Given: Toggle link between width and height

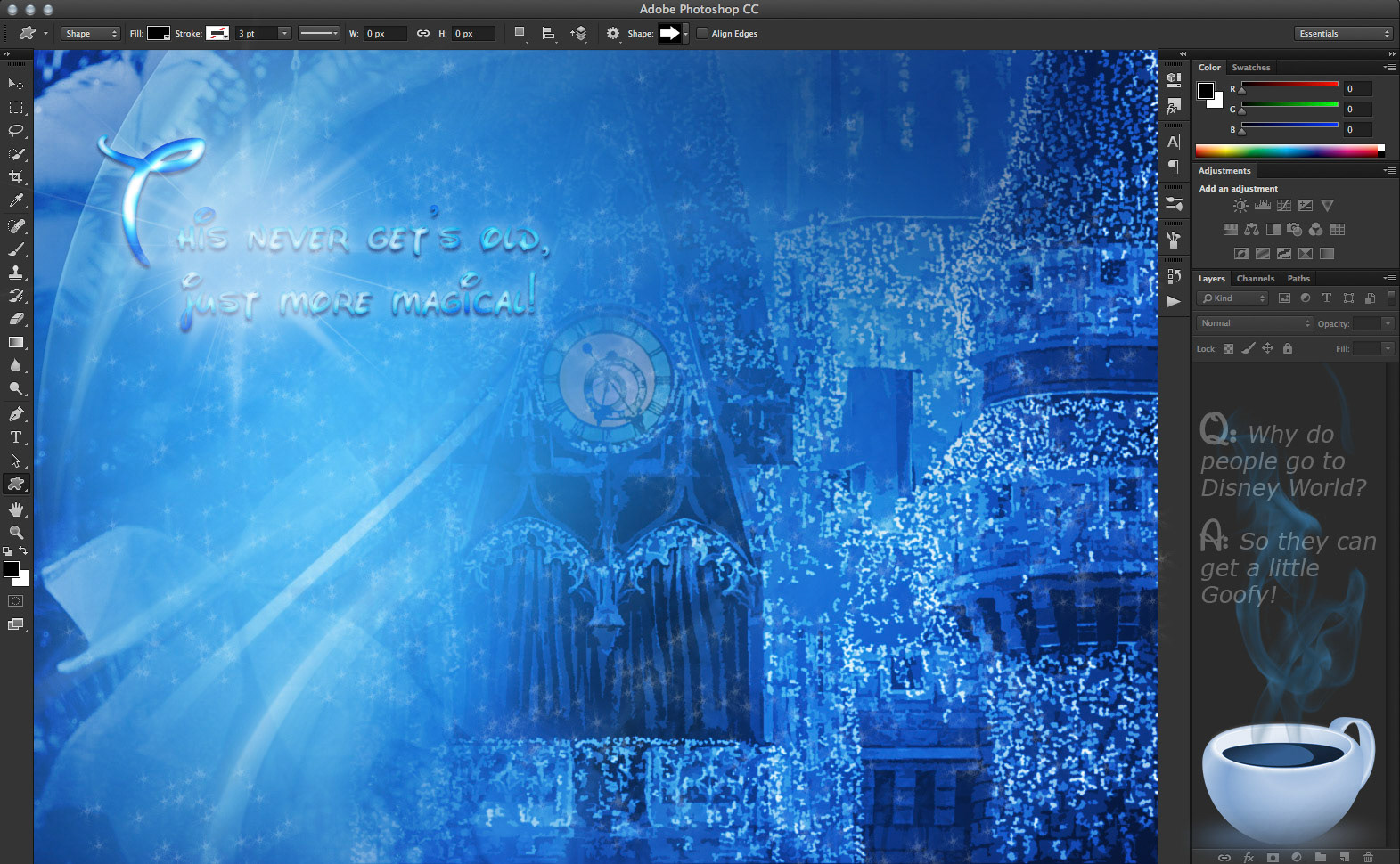Looking at the screenshot, I should pyautogui.click(x=423, y=34).
